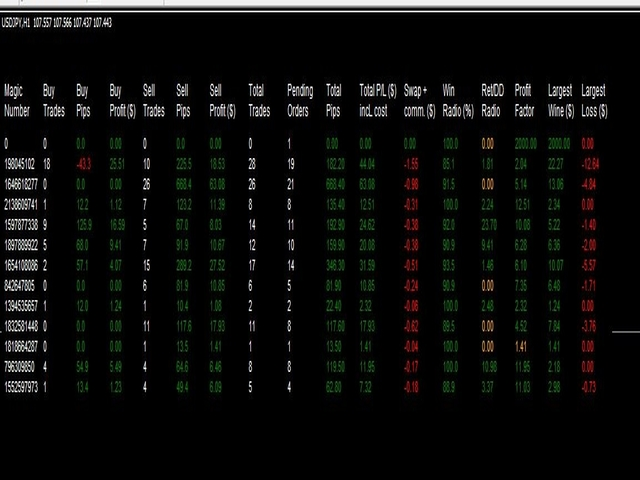Click the Total Pips column header
The width and height of the screenshot is (640, 480).
pyautogui.click(x=333, y=100)
